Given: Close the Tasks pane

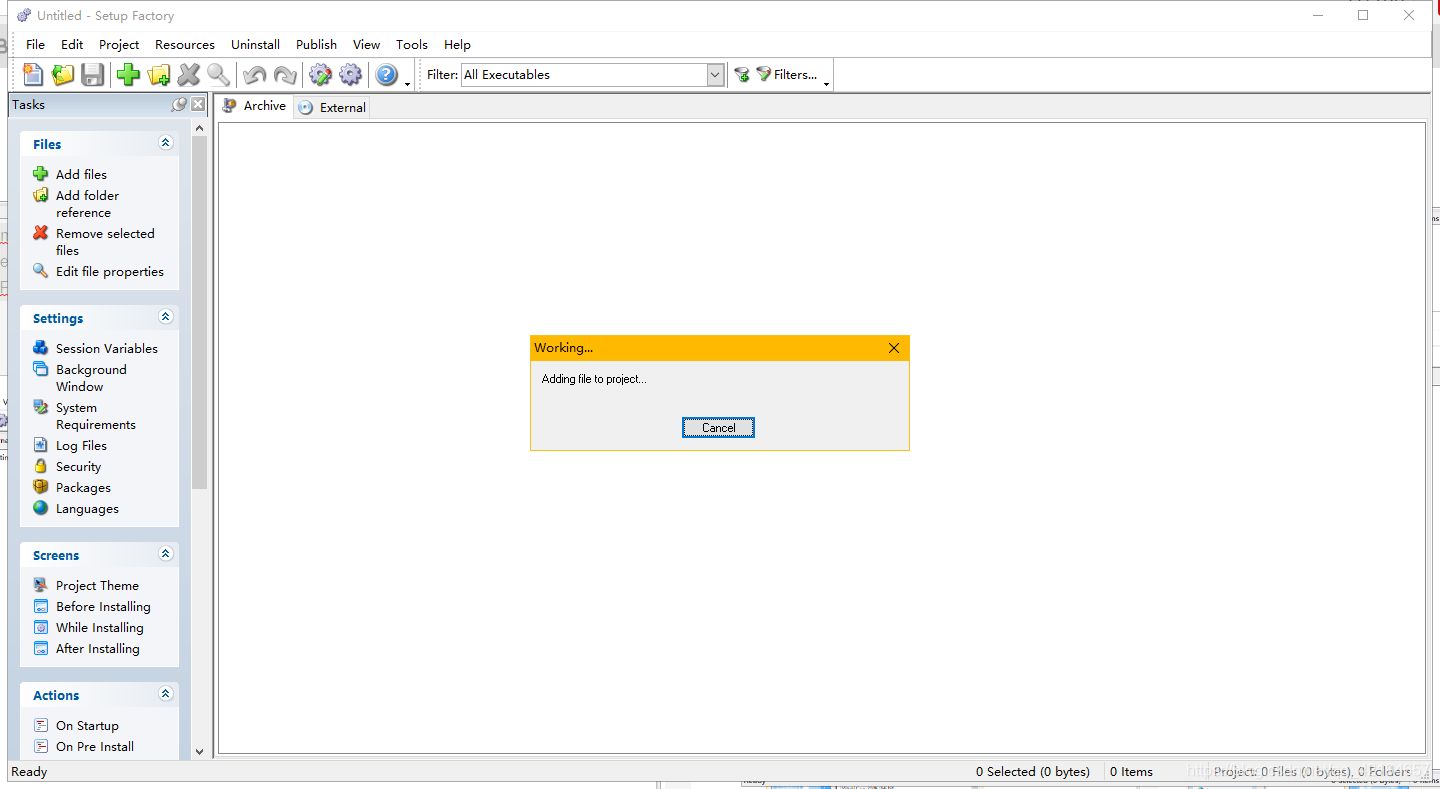Looking at the screenshot, I should coord(198,104).
